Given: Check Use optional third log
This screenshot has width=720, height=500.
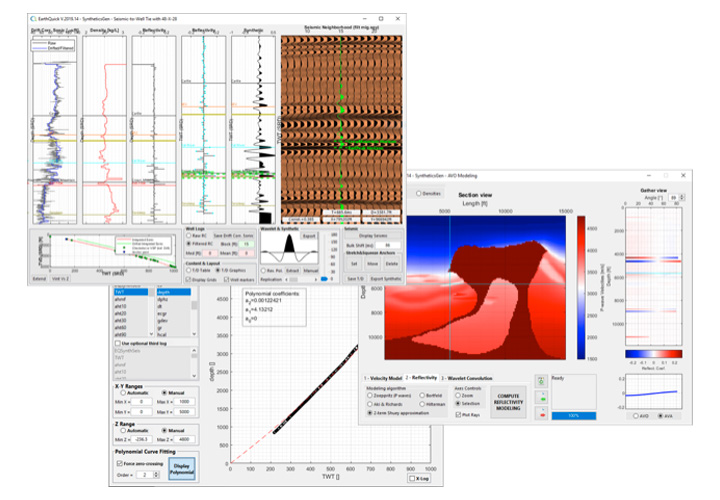Looking at the screenshot, I should click(x=115, y=343).
